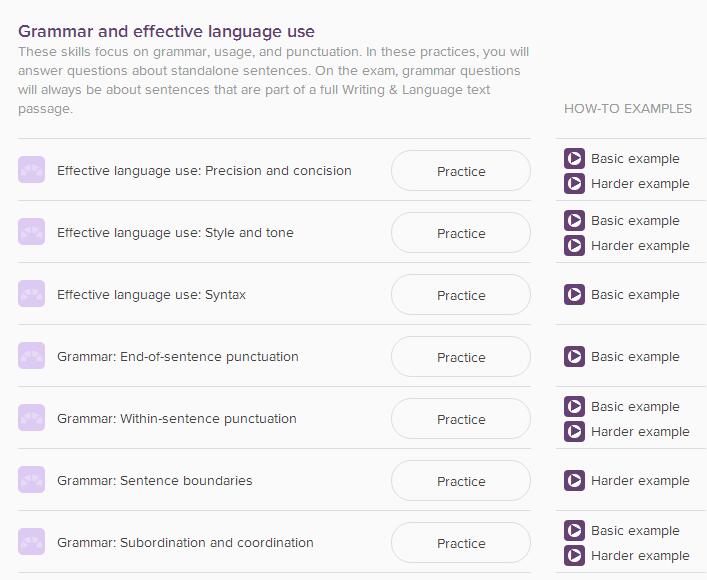
Task: Click skill-level icon beside Precision and concision
Action: pyautogui.click(x=32, y=170)
